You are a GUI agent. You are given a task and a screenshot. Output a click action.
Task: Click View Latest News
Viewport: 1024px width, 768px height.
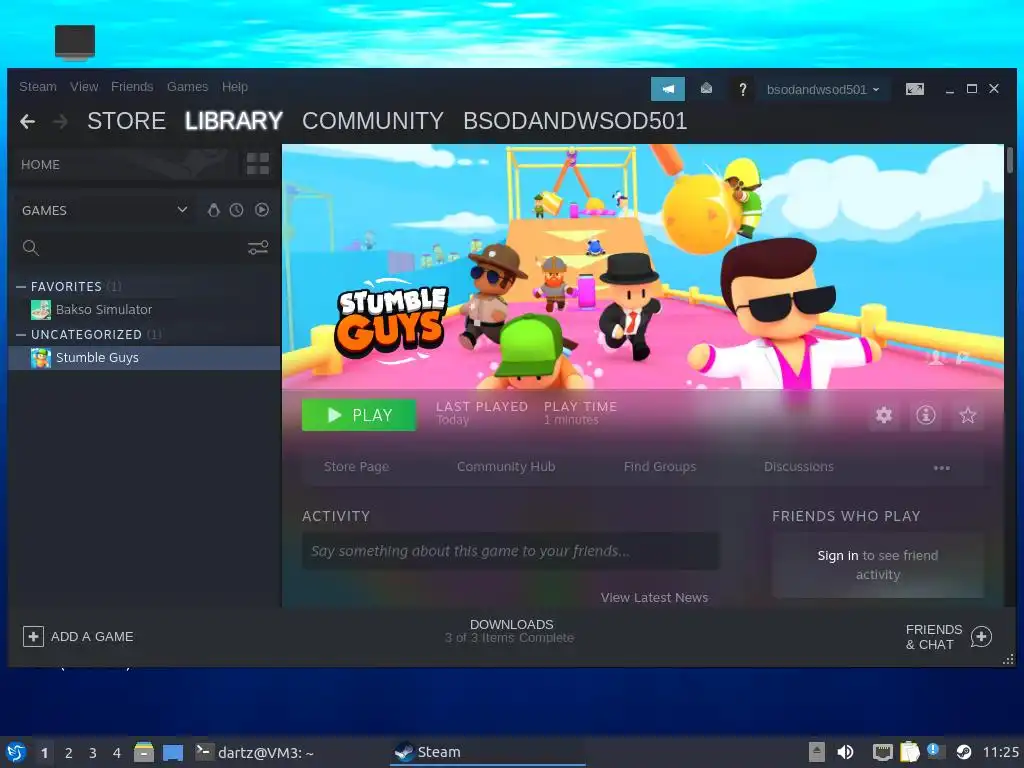click(654, 598)
